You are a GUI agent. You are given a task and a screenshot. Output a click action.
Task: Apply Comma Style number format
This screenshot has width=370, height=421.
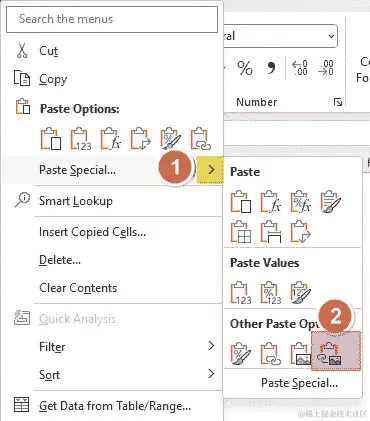pos(271,68)
